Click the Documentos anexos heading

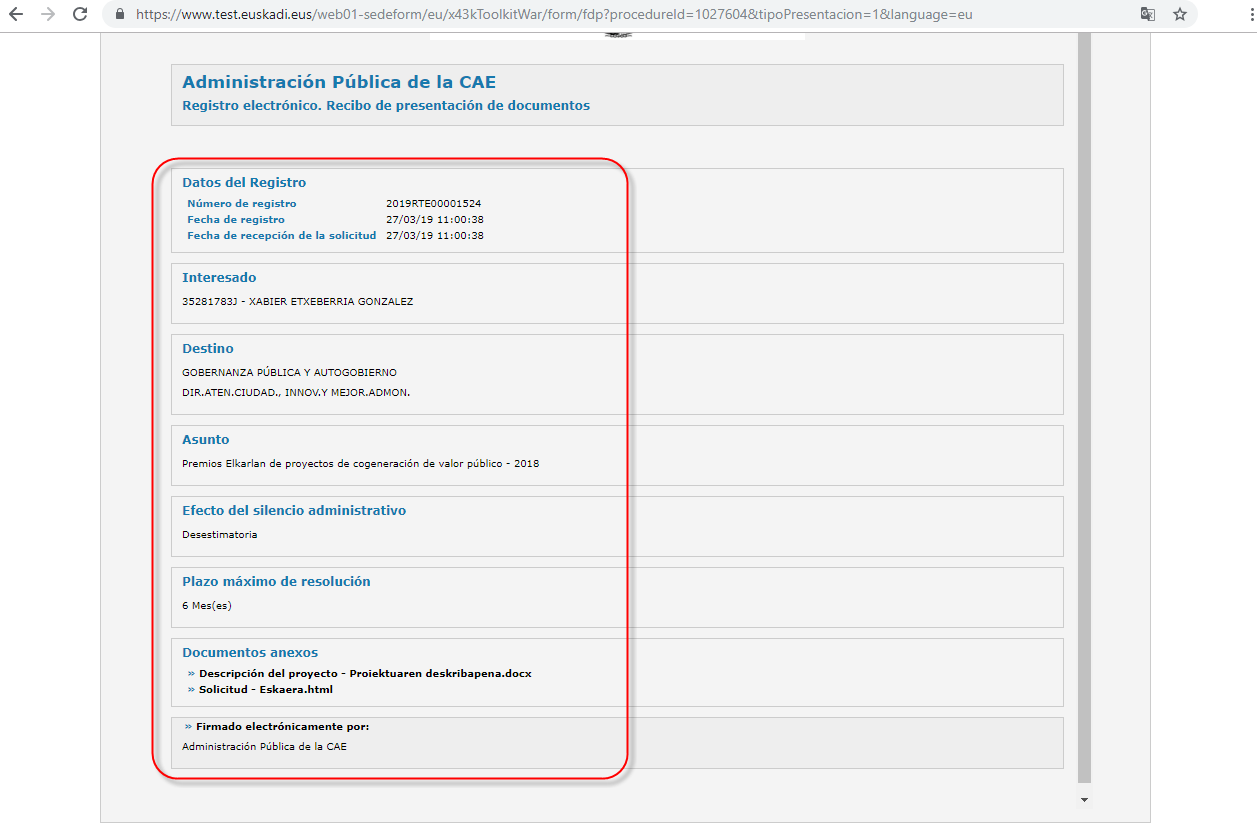point(250,653)
